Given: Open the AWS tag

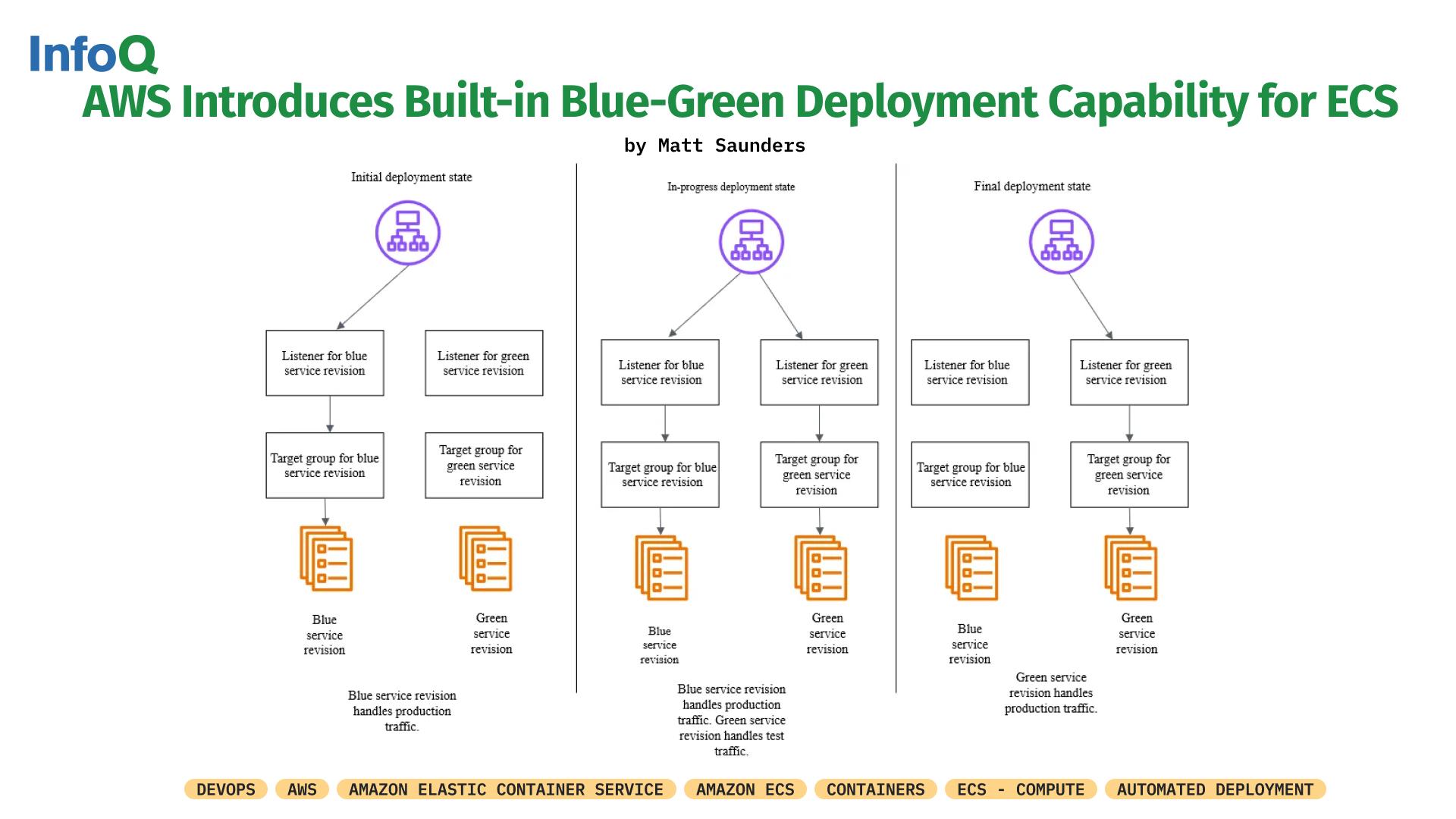Looking at the screenshot, I should tap(302, 789).
